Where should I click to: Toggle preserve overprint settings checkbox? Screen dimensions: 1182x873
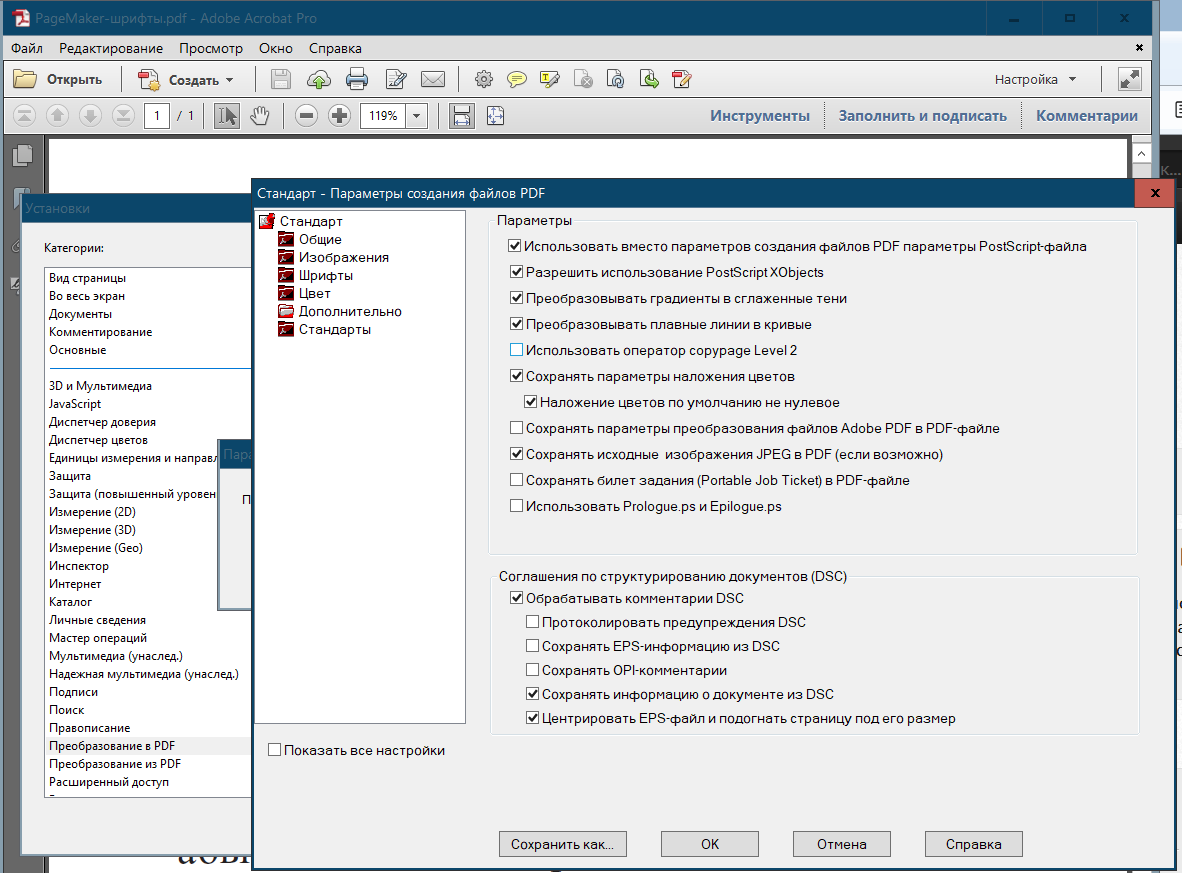516,376
